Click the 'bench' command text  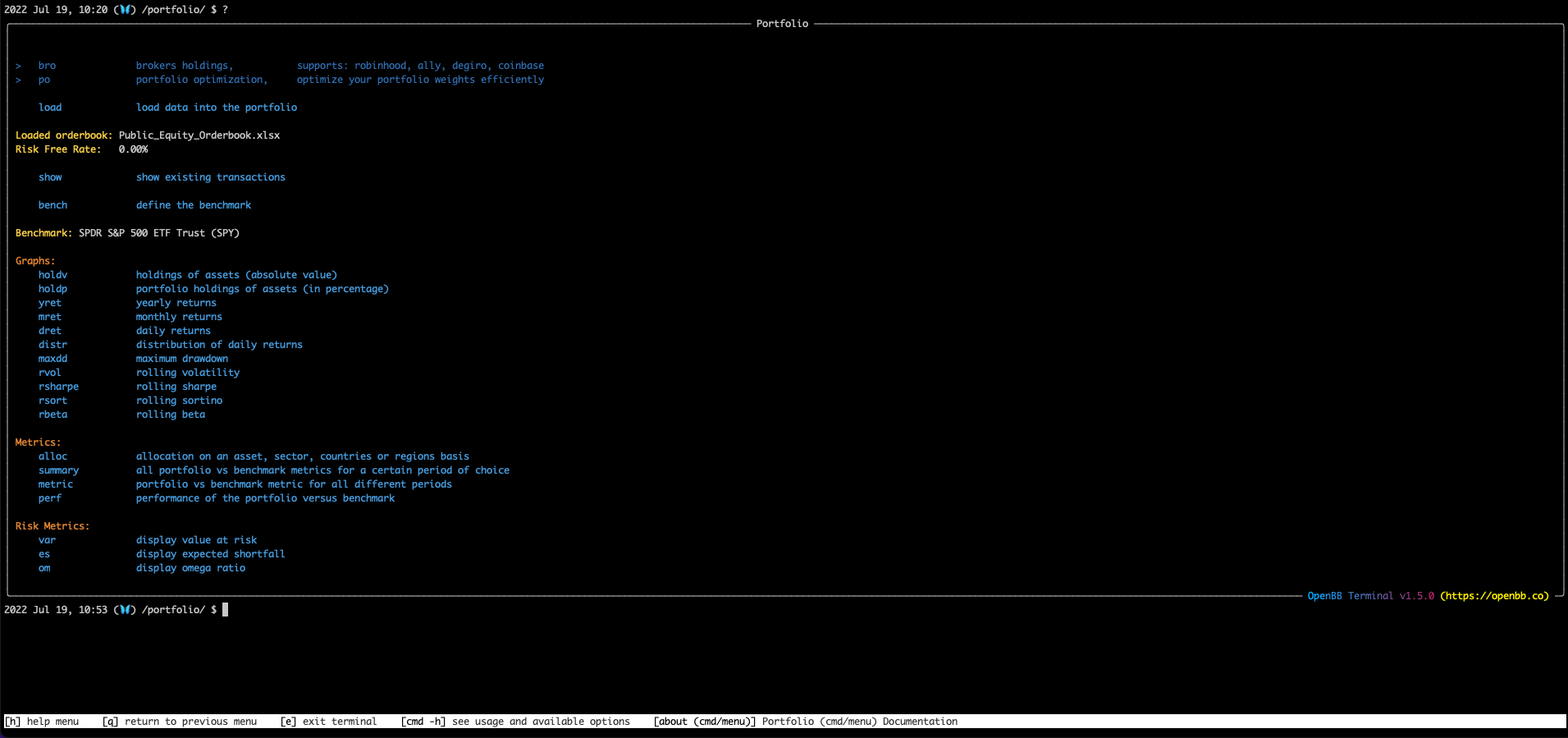point(53,205)
